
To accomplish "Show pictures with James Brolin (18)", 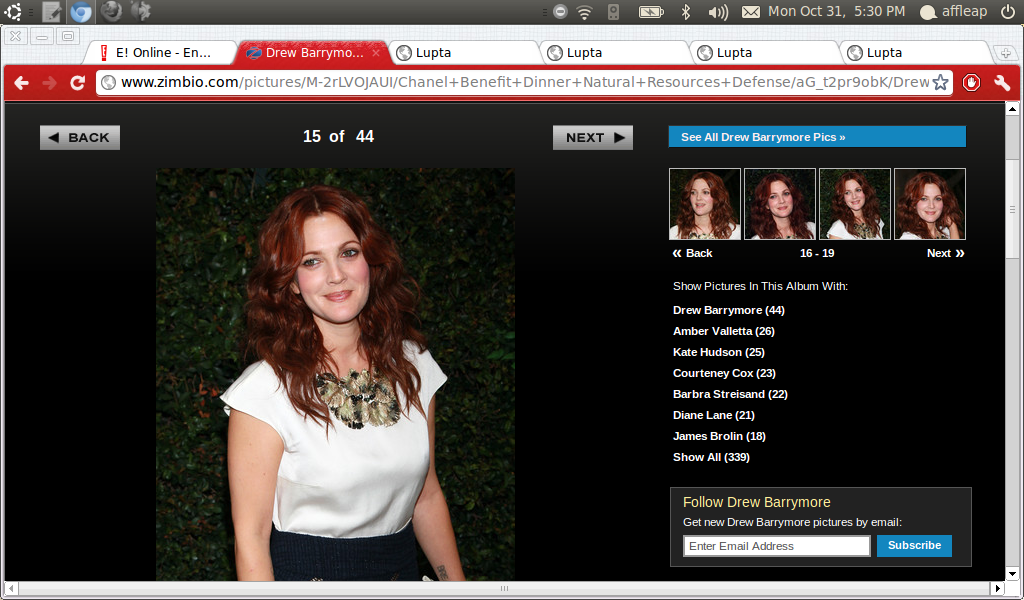I will 719,435.
